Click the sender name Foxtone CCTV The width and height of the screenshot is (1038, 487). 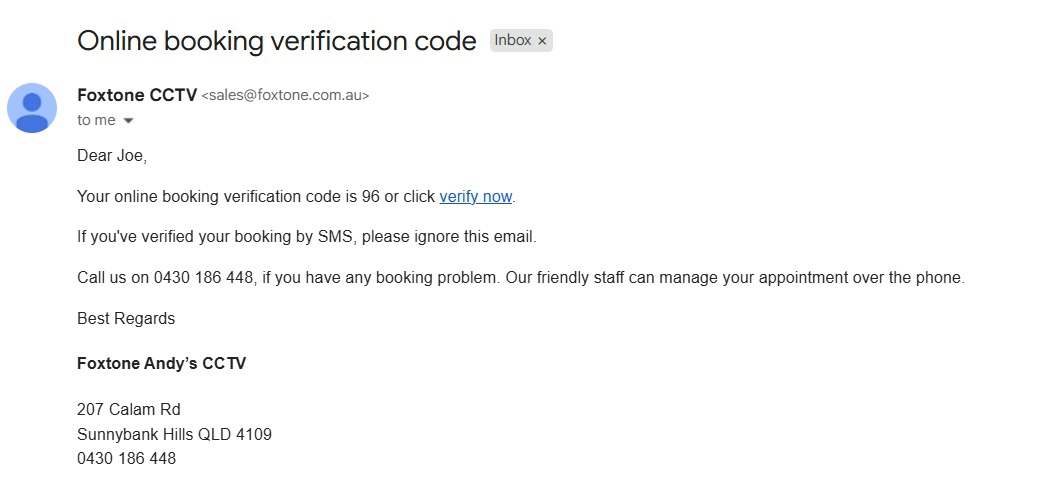point(137,96)
